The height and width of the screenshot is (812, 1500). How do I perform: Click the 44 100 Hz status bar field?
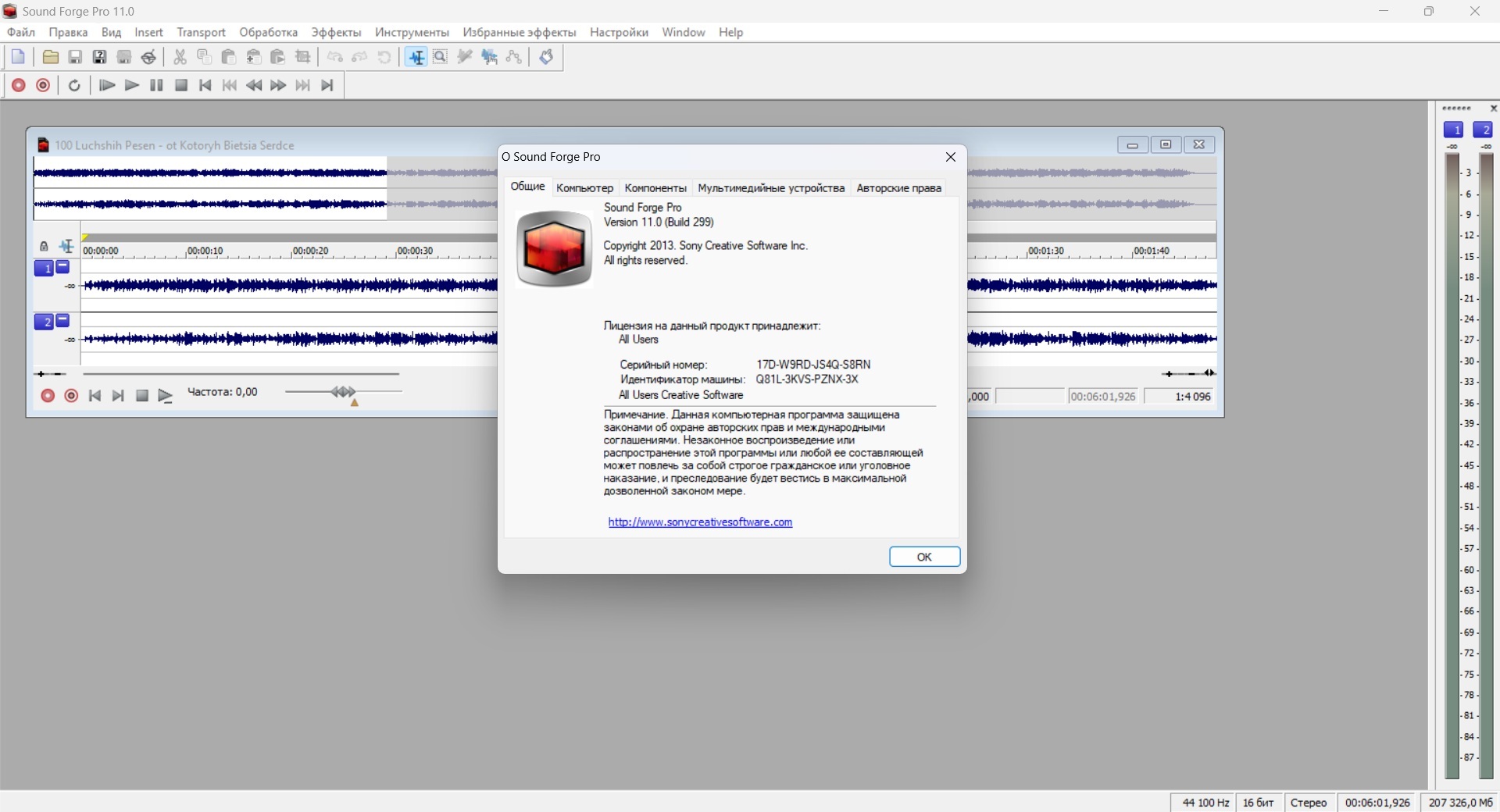1204,803
